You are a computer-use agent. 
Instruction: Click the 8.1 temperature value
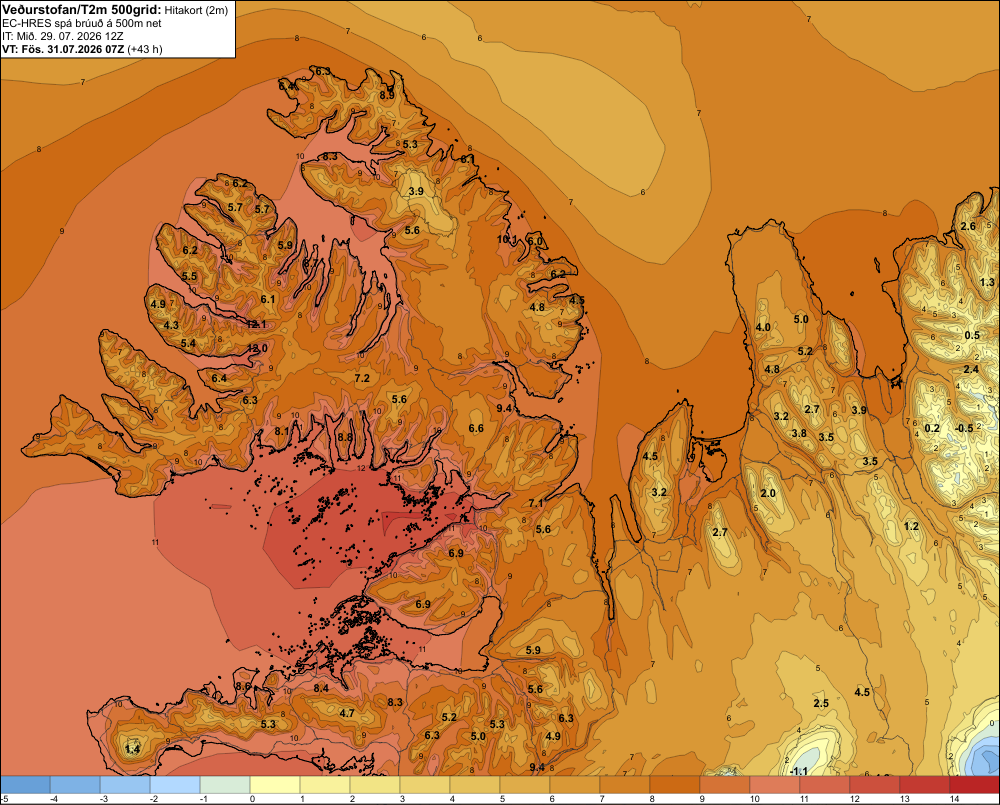[282, 431]
